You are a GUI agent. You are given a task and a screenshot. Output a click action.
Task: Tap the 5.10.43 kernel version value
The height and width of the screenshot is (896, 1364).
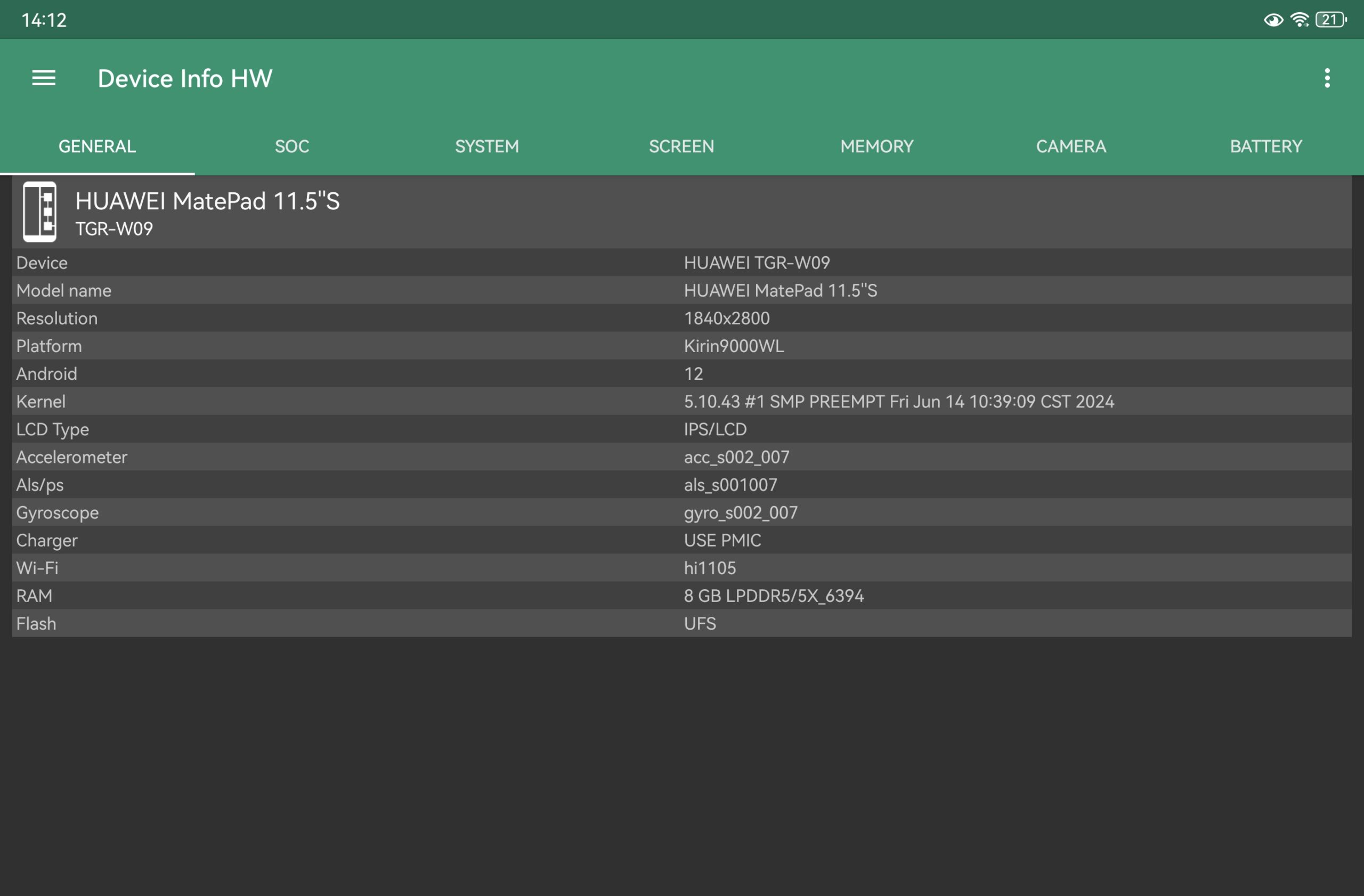(899, 402)
